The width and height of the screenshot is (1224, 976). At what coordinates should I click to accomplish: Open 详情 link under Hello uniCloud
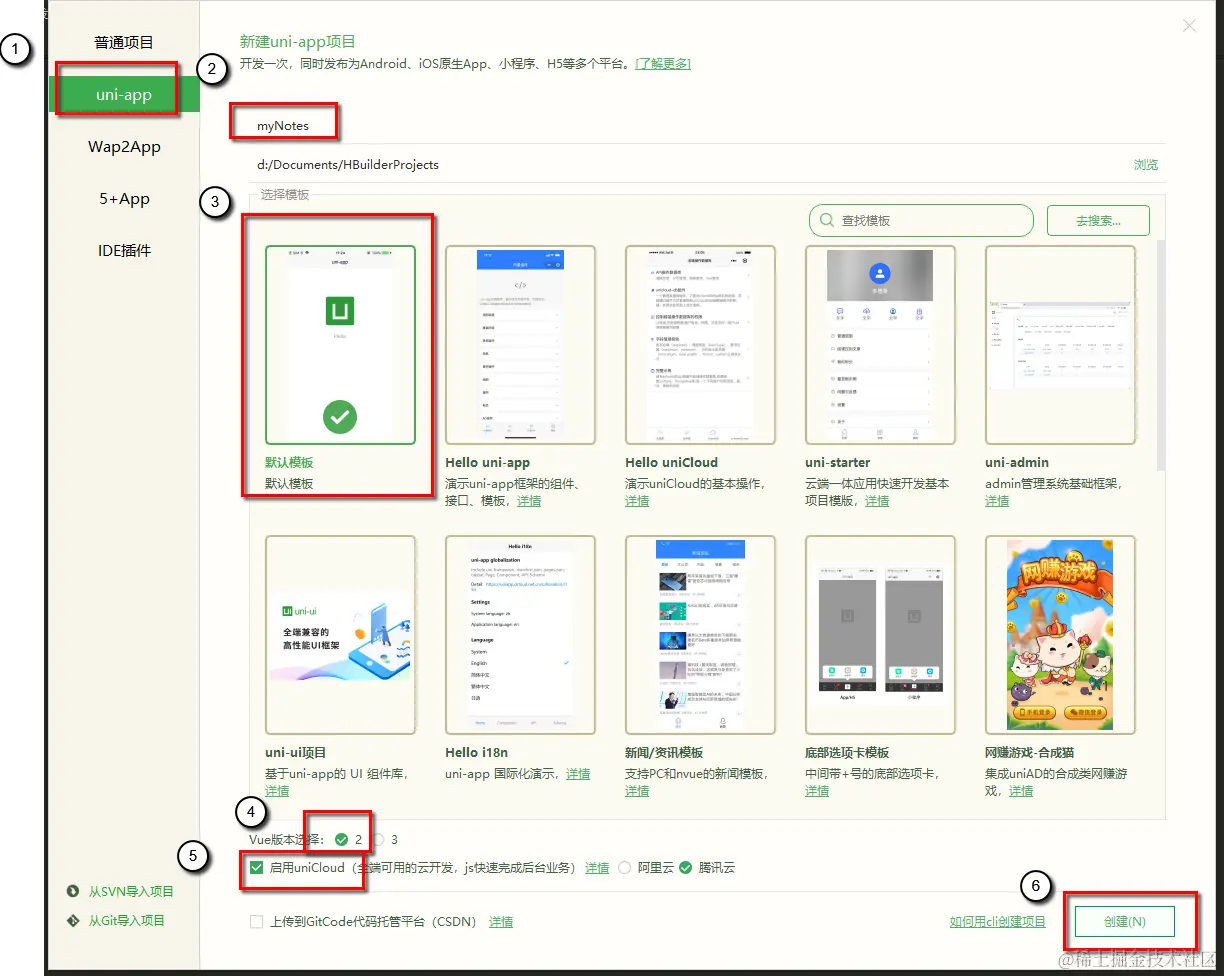click(637, 501)
